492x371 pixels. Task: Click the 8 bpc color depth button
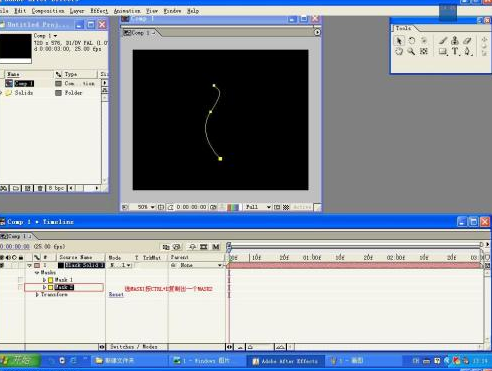click(56, 188)
